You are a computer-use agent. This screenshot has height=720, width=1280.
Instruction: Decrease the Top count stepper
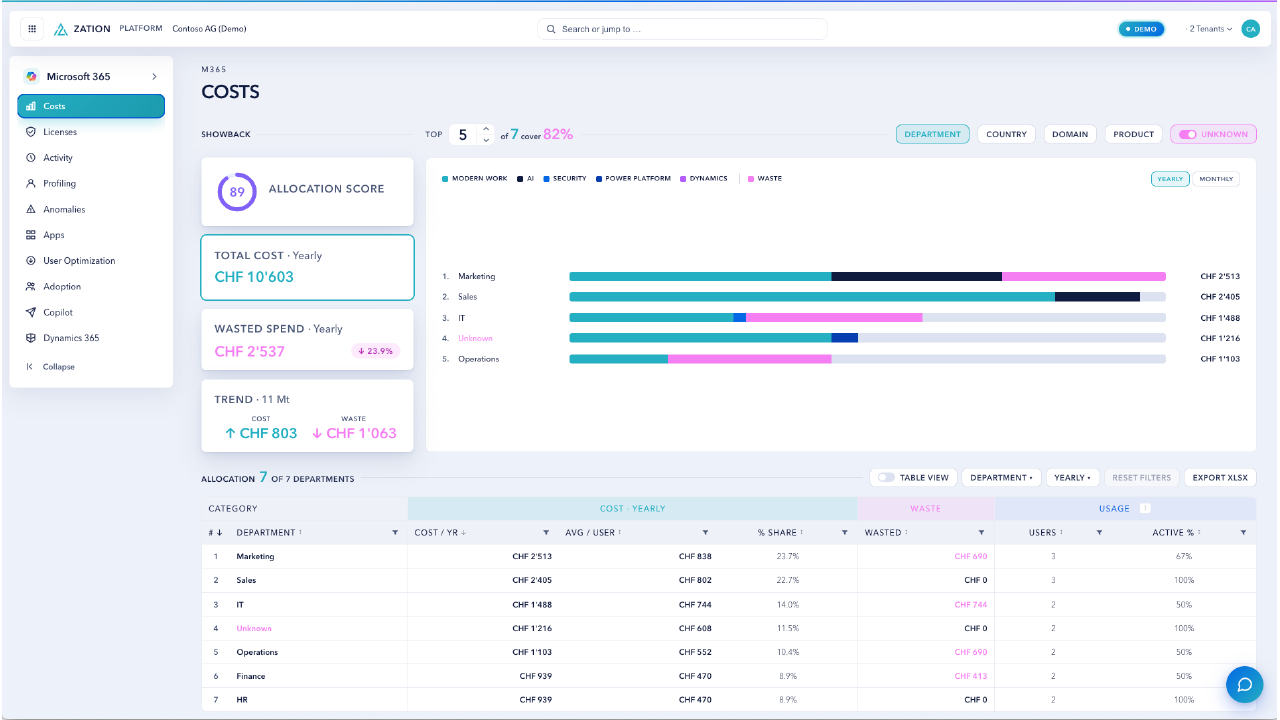pyautogui.click(x=486, y=140)
